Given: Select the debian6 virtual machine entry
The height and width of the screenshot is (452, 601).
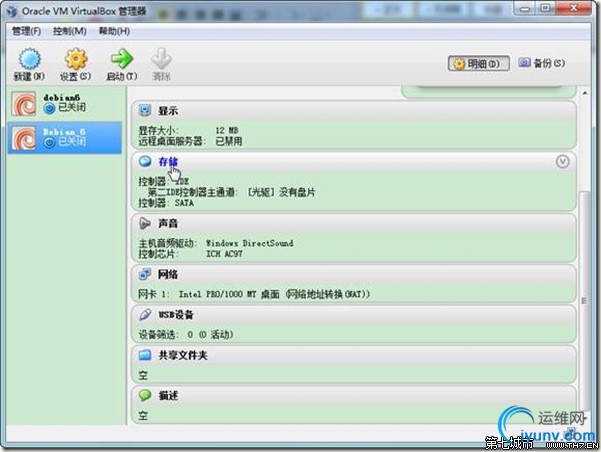Looking at the screenshot, I should coord(64,104).
